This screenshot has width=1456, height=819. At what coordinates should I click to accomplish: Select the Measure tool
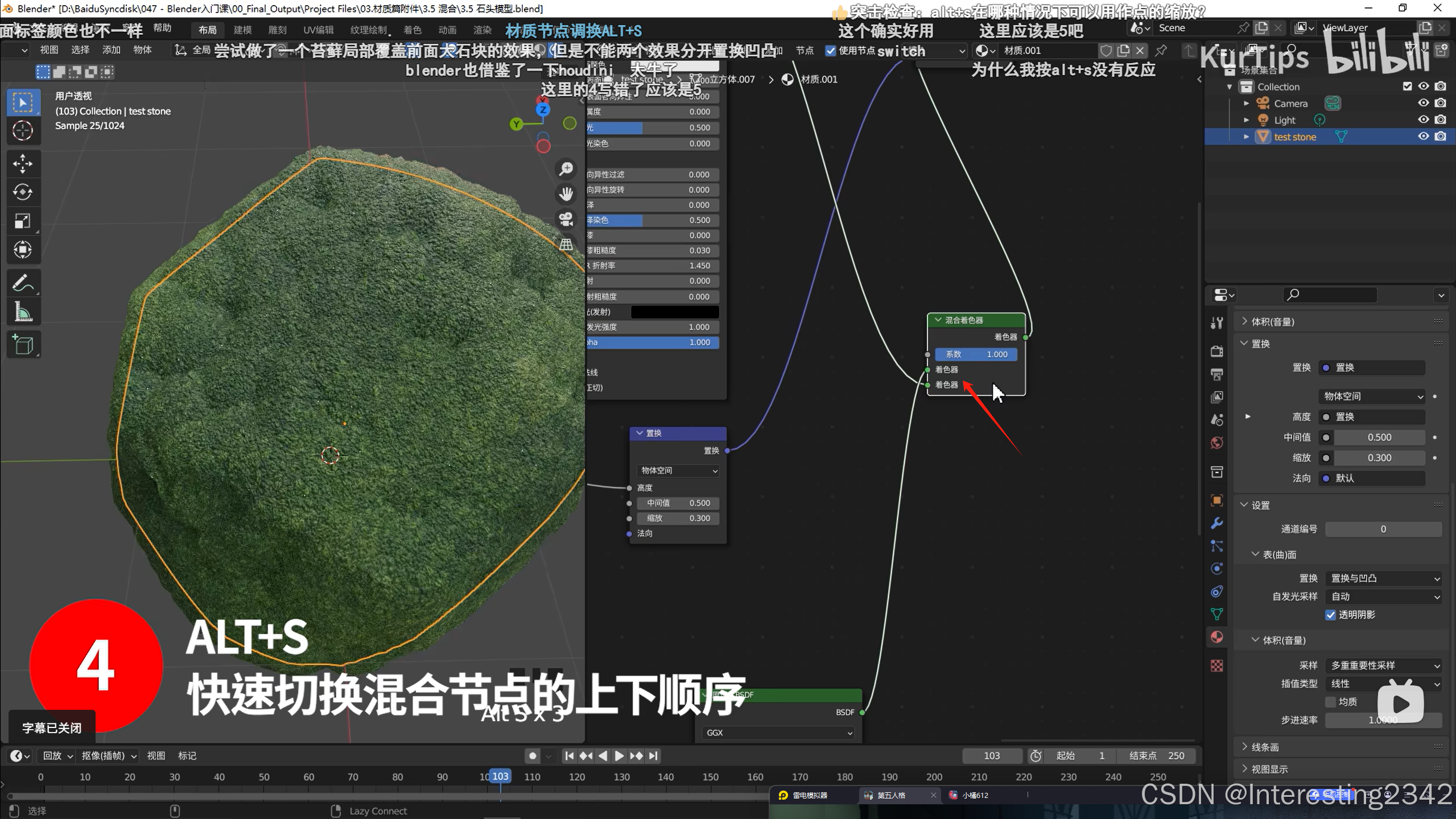23,312
